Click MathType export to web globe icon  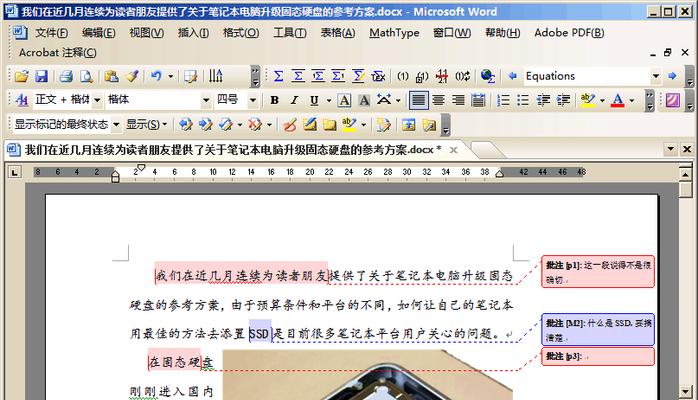coord(487,76)
